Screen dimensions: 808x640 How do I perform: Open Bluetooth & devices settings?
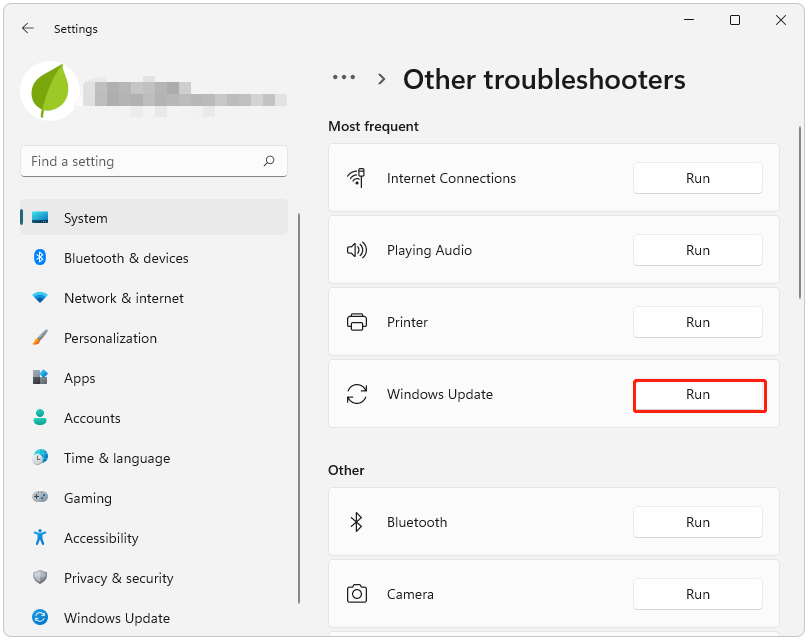coord(154,258)
